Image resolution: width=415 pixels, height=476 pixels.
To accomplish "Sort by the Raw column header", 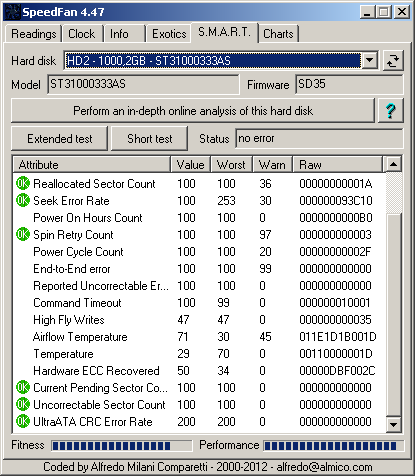I will (x=337, y=165).
